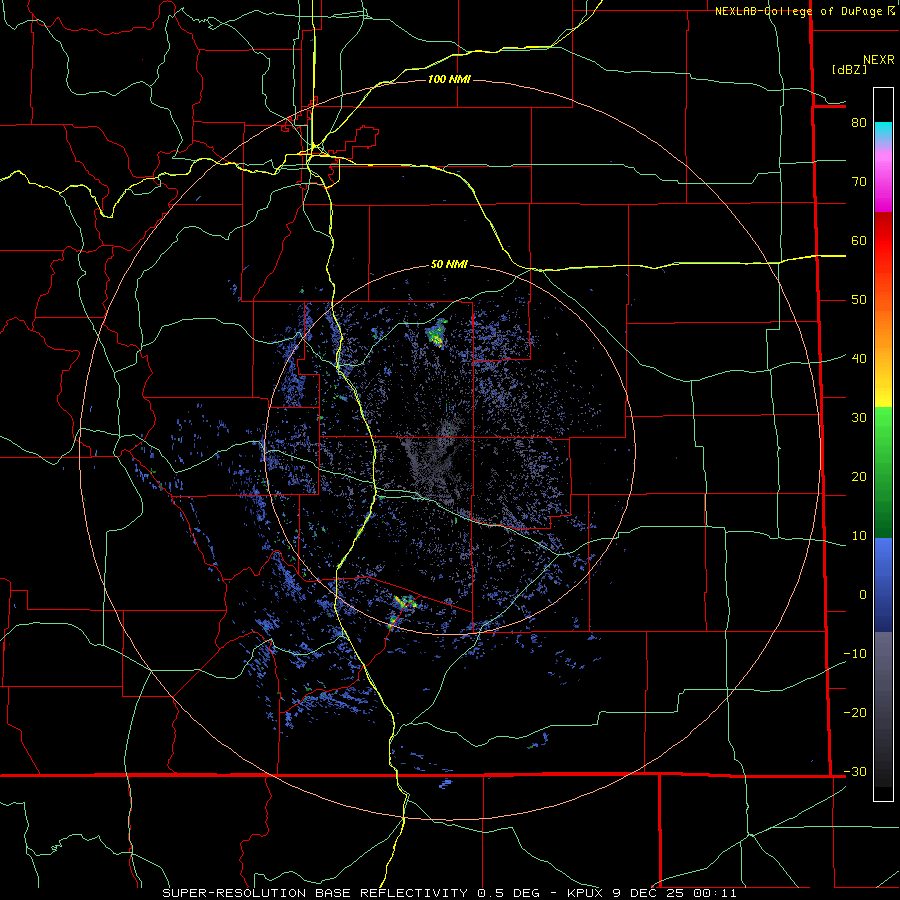
Task: Click the cyan band atop the color bar
Action: [883, 132]
